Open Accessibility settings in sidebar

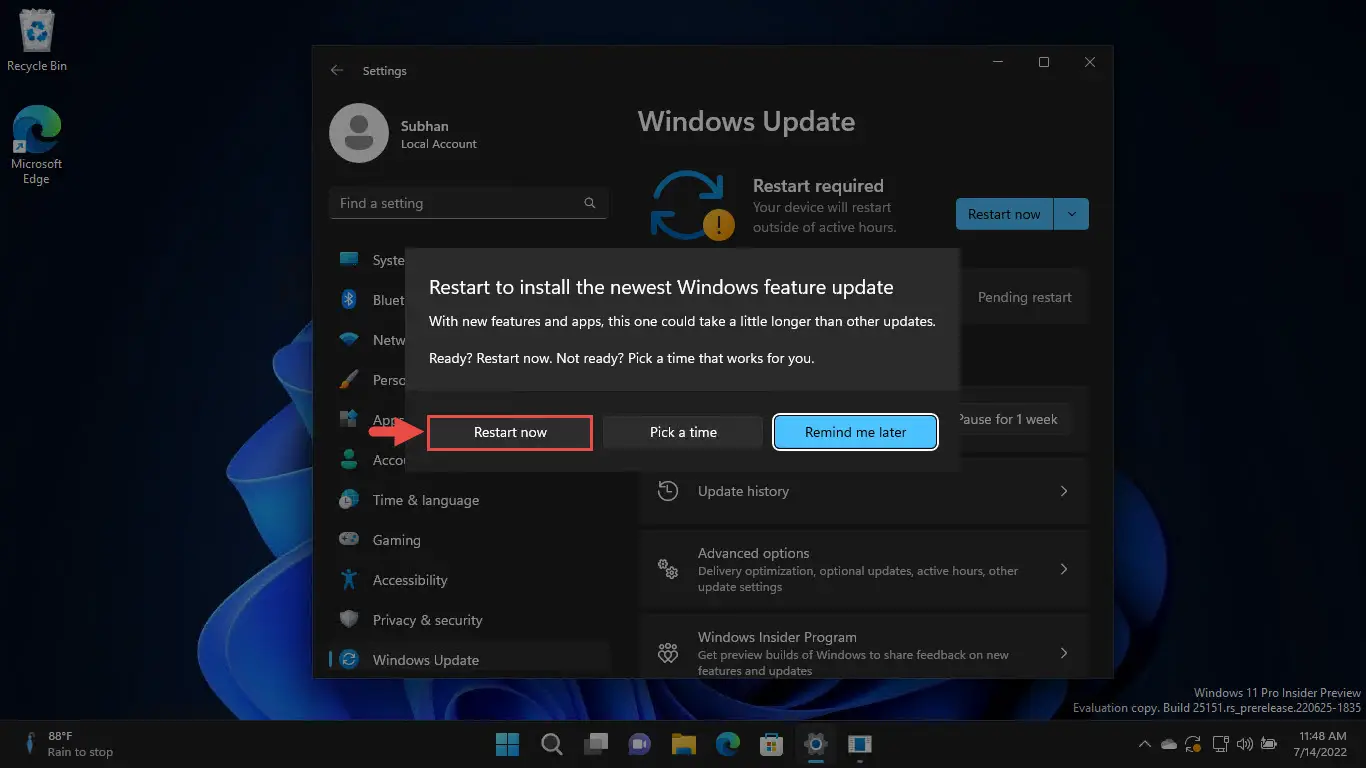tap(409, 580)
